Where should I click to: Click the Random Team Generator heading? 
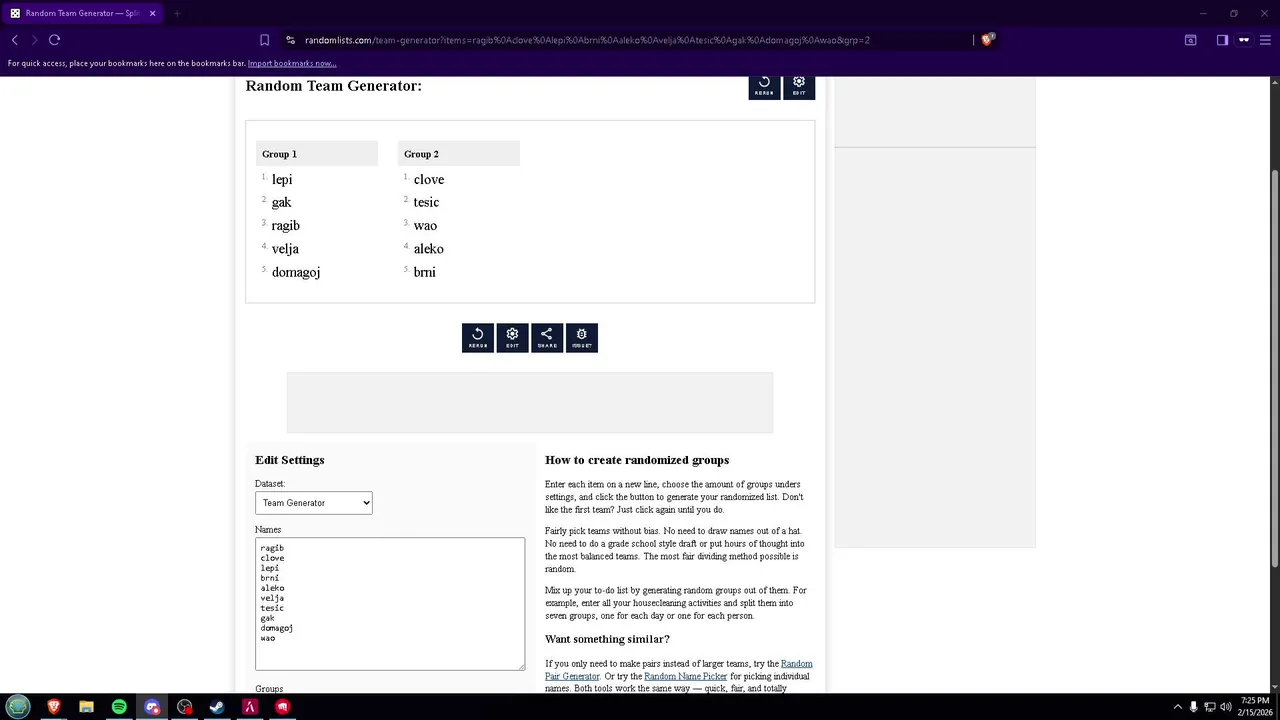[334, 86]
